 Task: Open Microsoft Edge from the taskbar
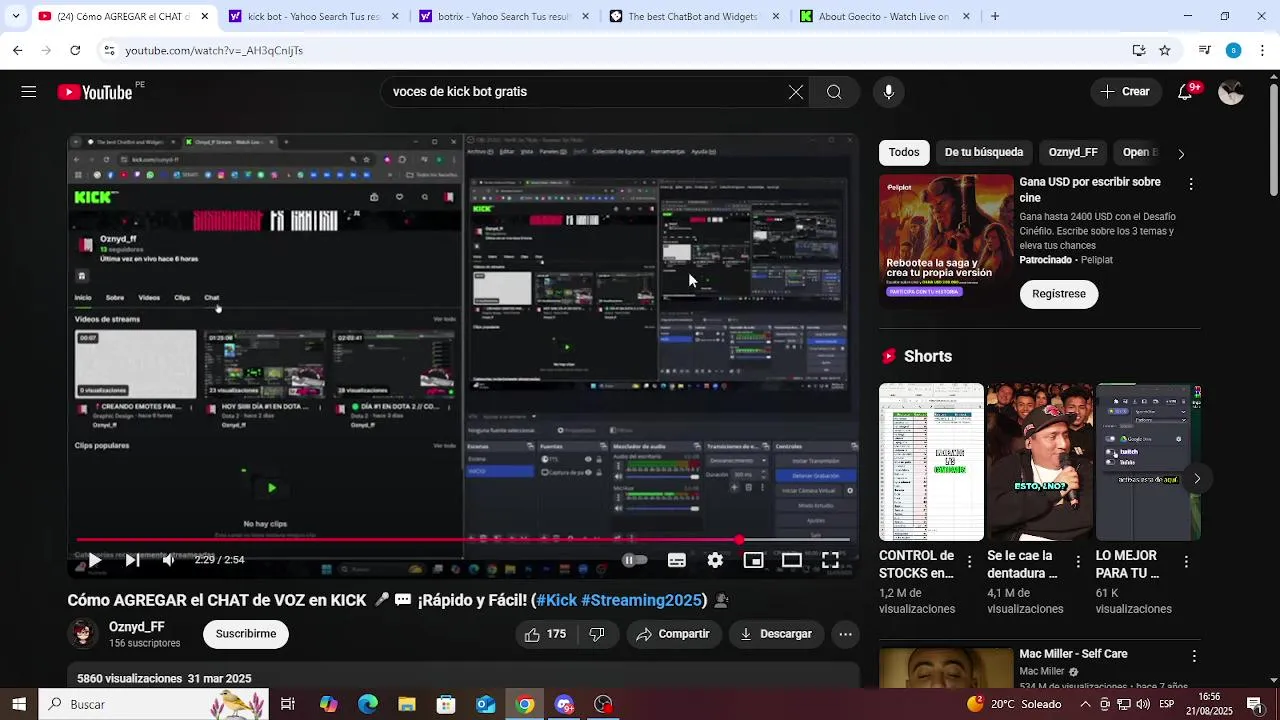pyautogui.click(x=368, y=704)
